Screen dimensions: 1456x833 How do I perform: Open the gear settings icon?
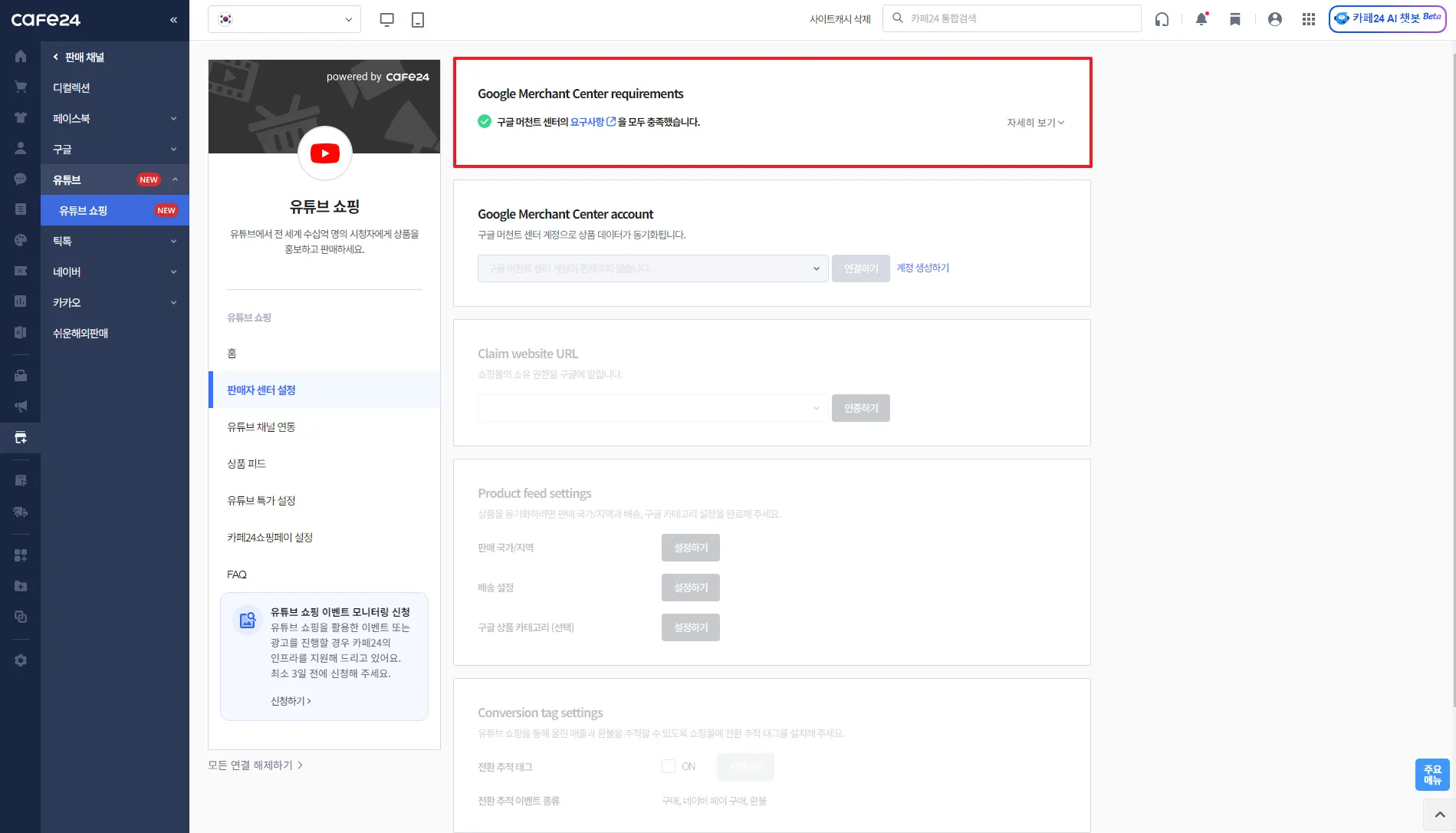point(21,660)
